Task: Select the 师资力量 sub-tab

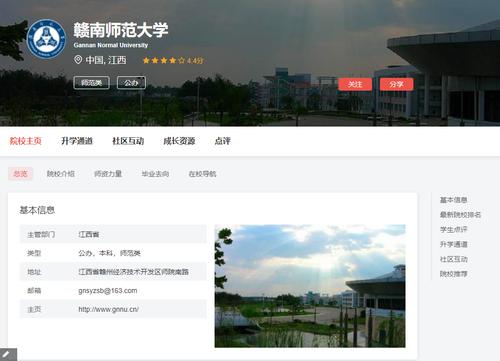Action: click(108, 174)
